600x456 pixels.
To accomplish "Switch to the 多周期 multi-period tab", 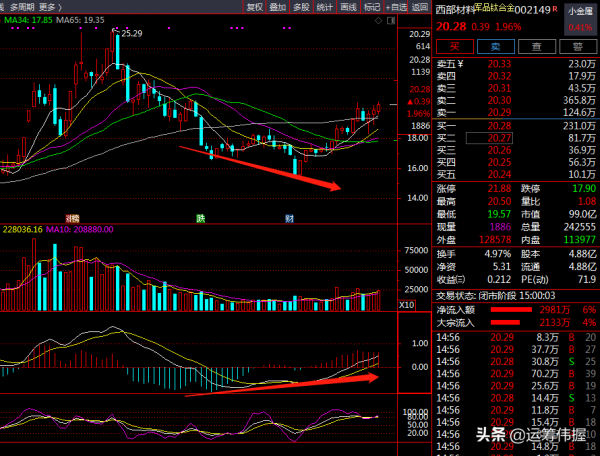I will 22,6.
